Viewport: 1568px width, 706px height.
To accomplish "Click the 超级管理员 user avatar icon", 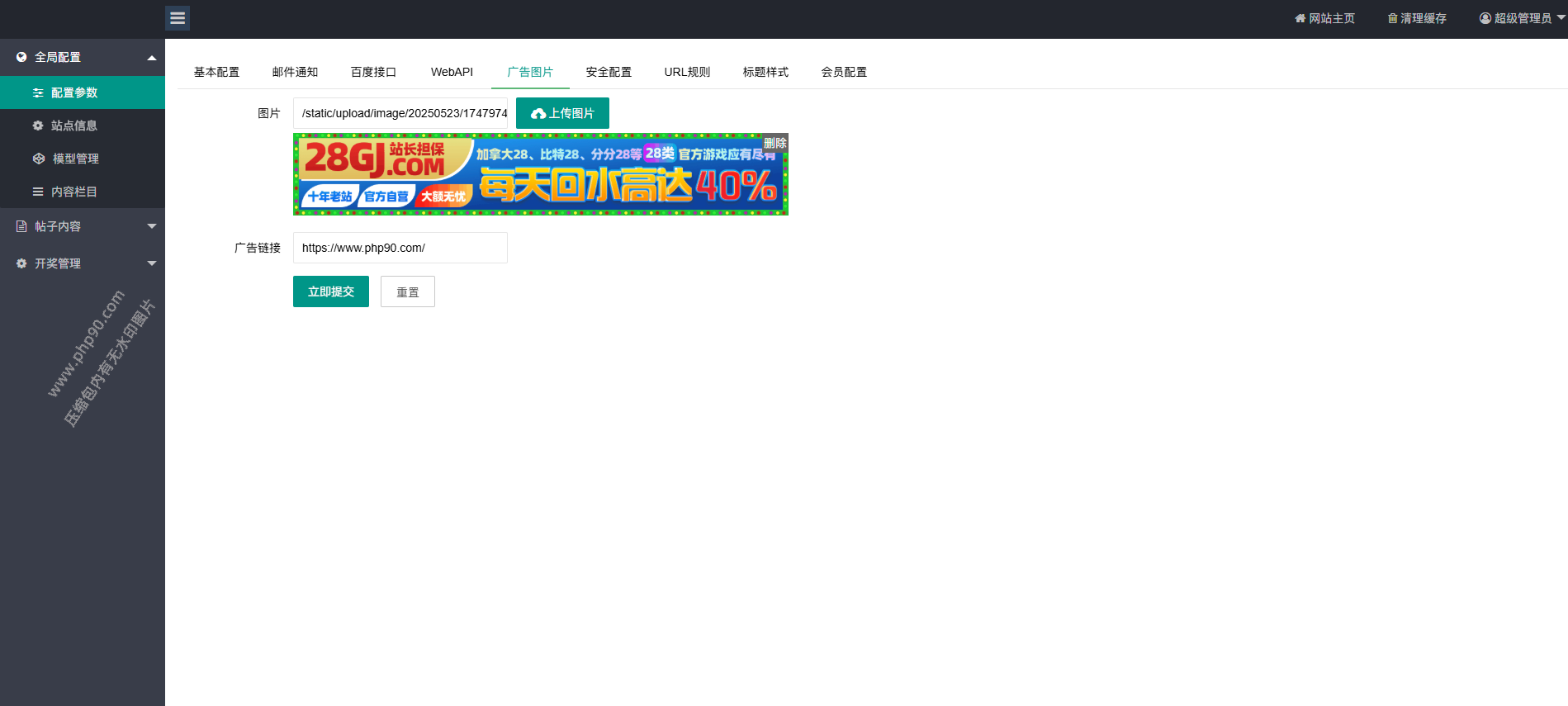I will point(1485,18).
